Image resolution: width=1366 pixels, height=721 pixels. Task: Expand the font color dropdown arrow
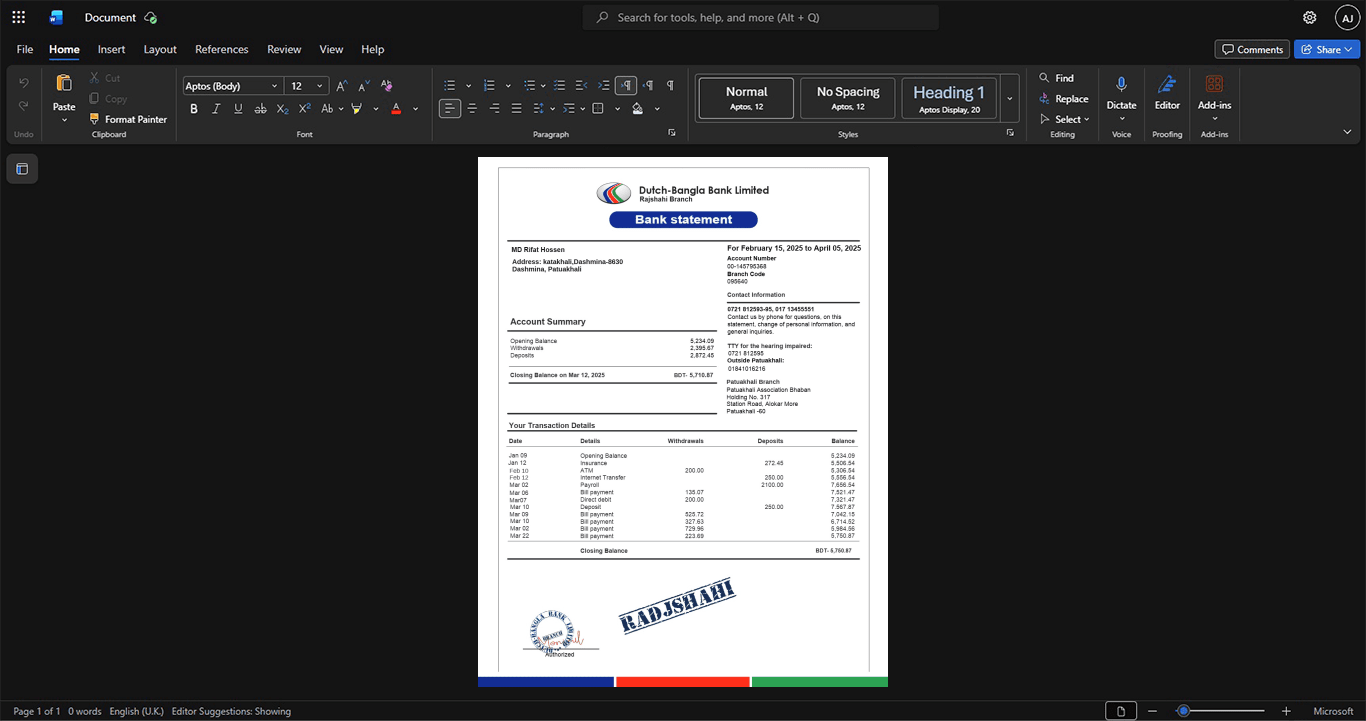(416, 108)
